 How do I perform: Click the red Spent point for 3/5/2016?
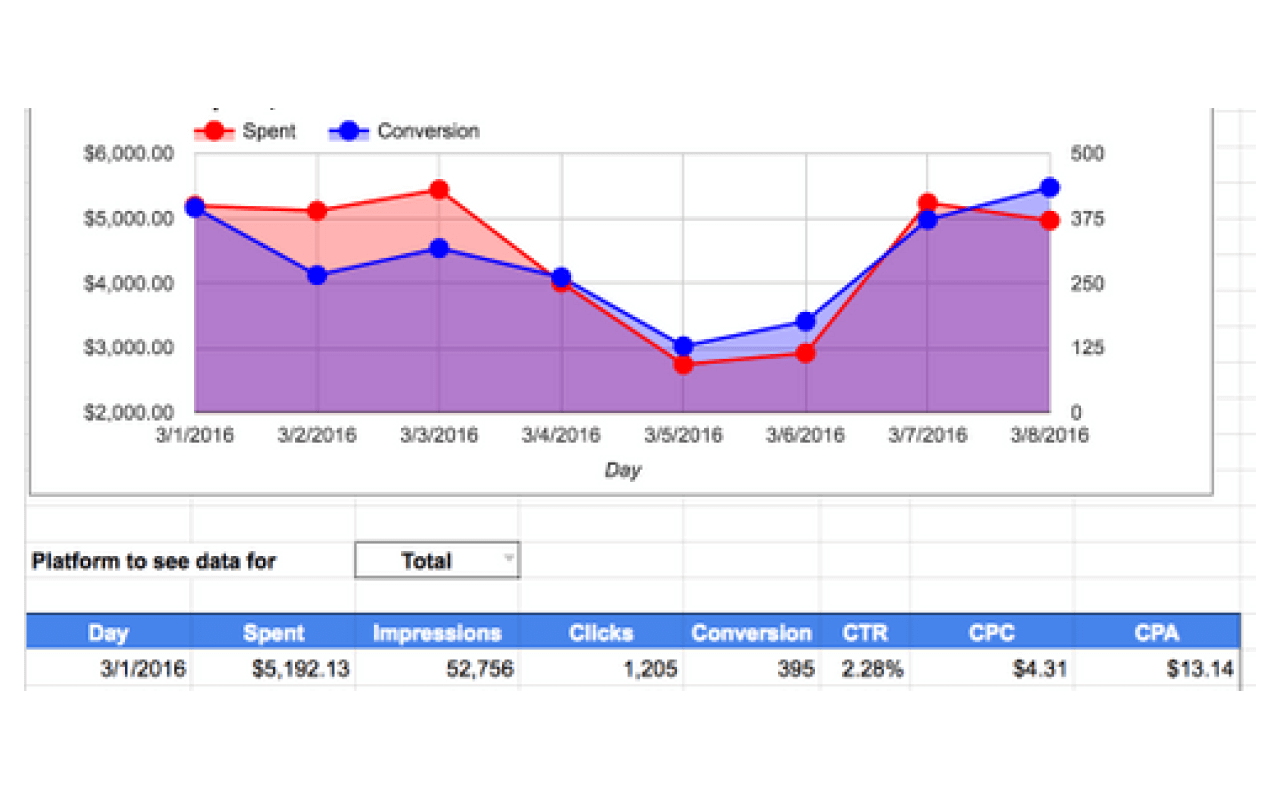(683, 365)
